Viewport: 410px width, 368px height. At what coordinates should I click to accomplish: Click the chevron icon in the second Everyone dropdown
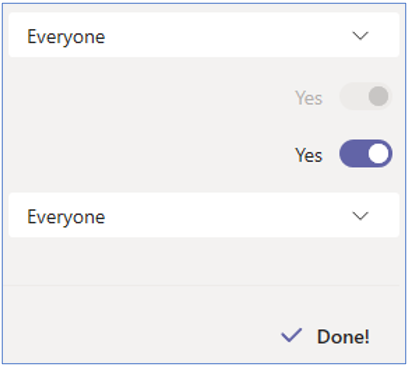[360, 216]
